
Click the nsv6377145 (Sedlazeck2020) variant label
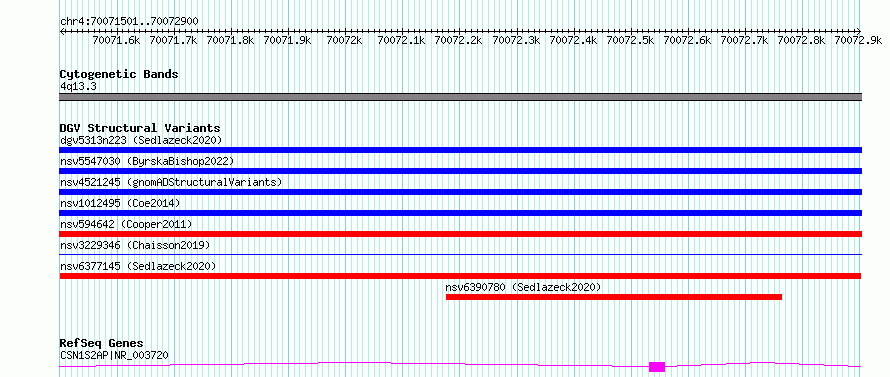(138, 266)
